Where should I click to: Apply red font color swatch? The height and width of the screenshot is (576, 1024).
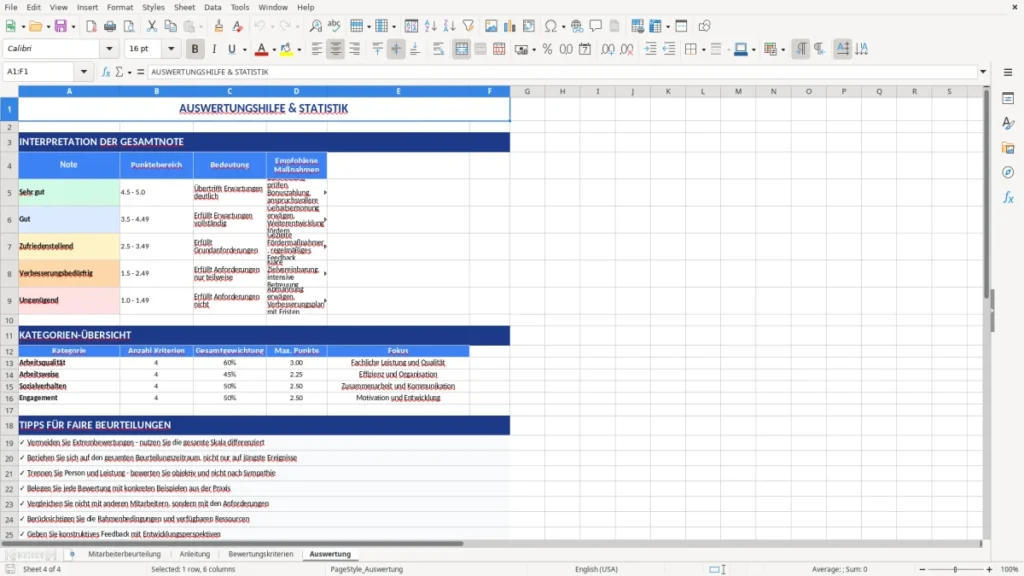click(261, 49)
